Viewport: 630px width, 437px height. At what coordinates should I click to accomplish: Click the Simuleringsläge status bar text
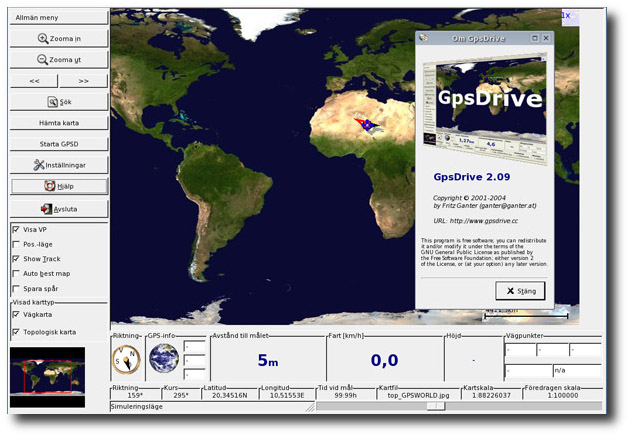[137, 406]
